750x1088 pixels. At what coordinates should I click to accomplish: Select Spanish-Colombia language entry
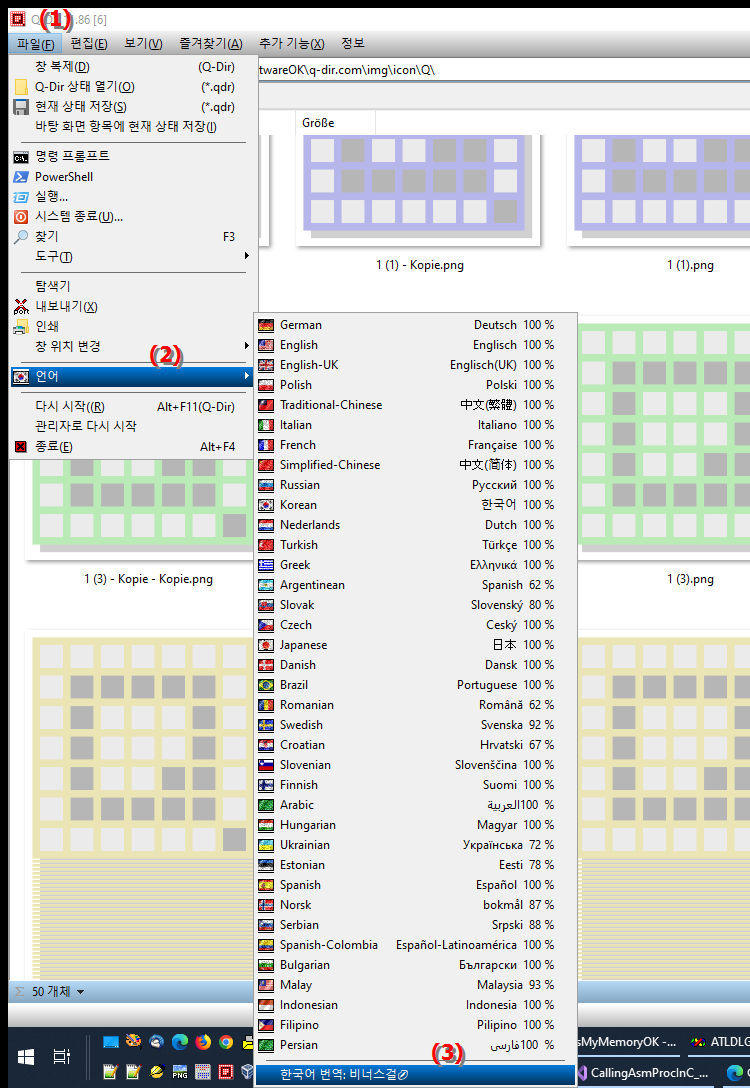415,946
